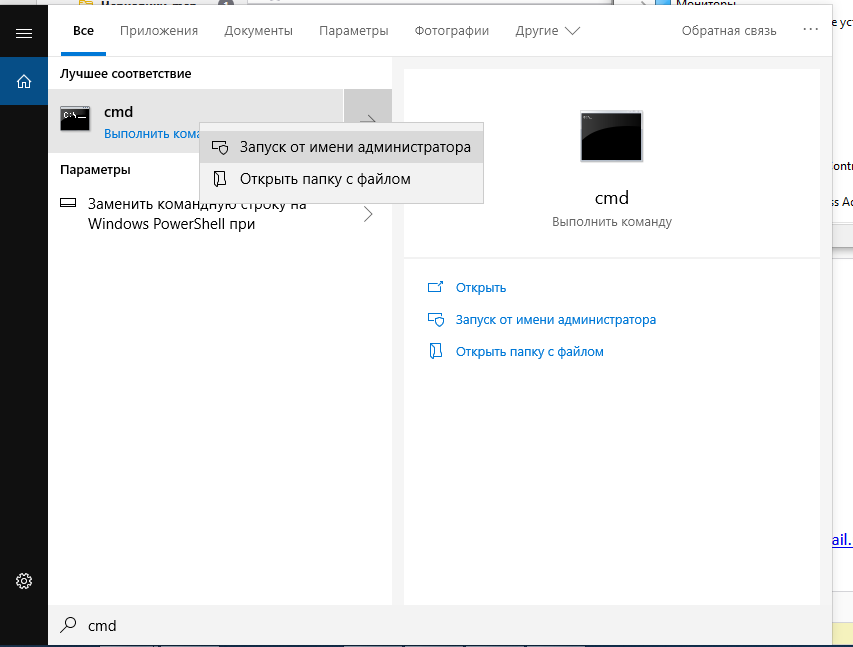Click Открыть папку с файлом in right panel
Viewport: 853px width, 647px height.
529,351
